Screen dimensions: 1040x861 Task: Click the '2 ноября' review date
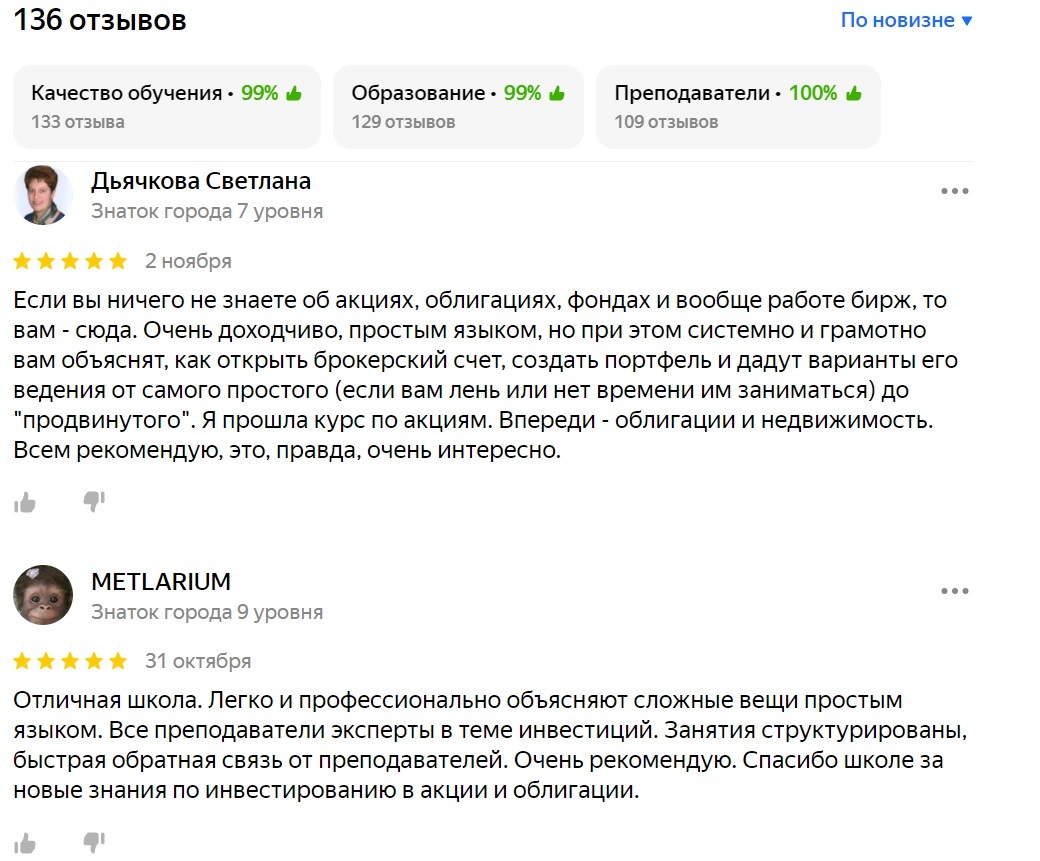coord(188,262)
